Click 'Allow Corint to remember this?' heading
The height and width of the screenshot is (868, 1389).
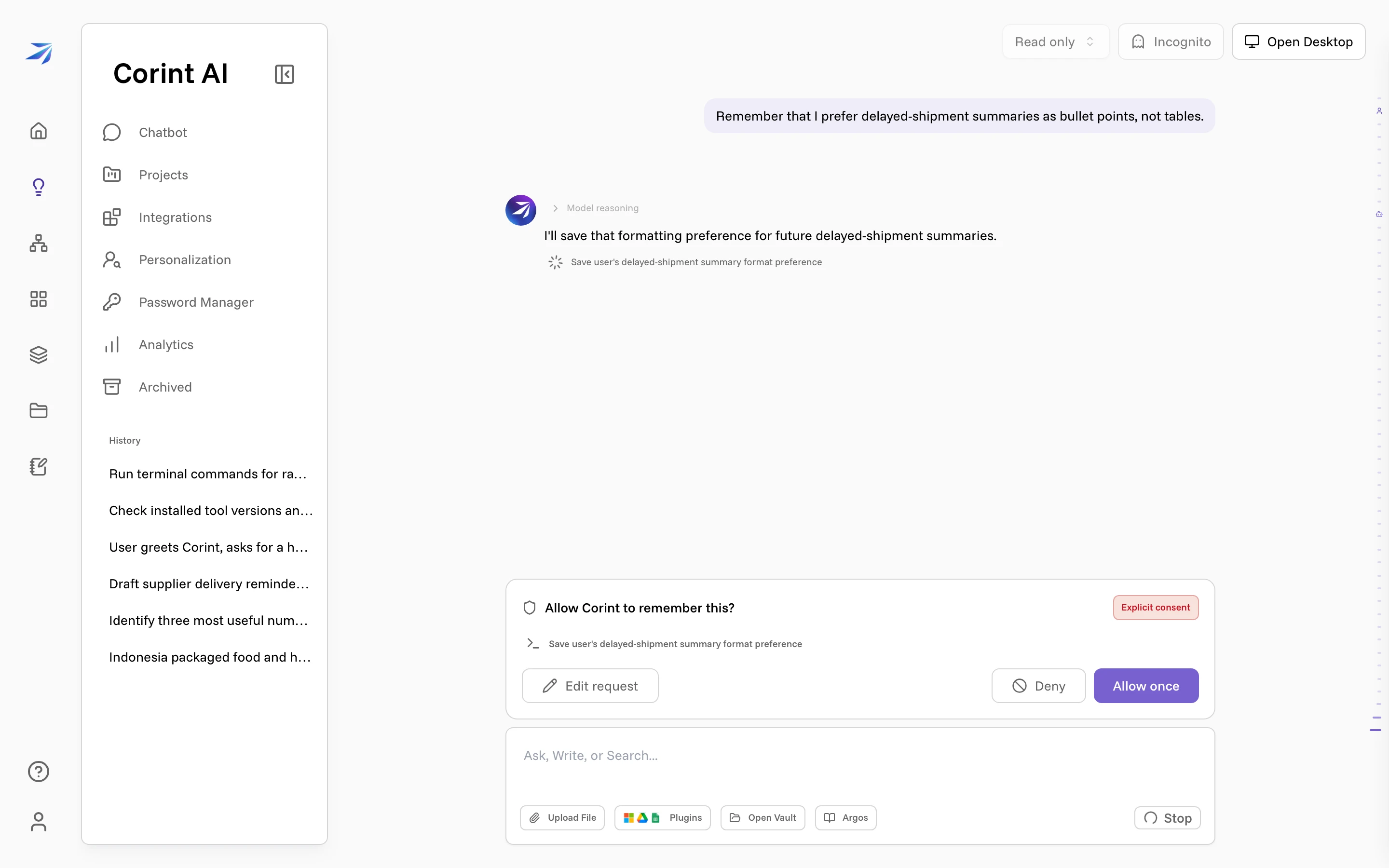tap(640, 608)
